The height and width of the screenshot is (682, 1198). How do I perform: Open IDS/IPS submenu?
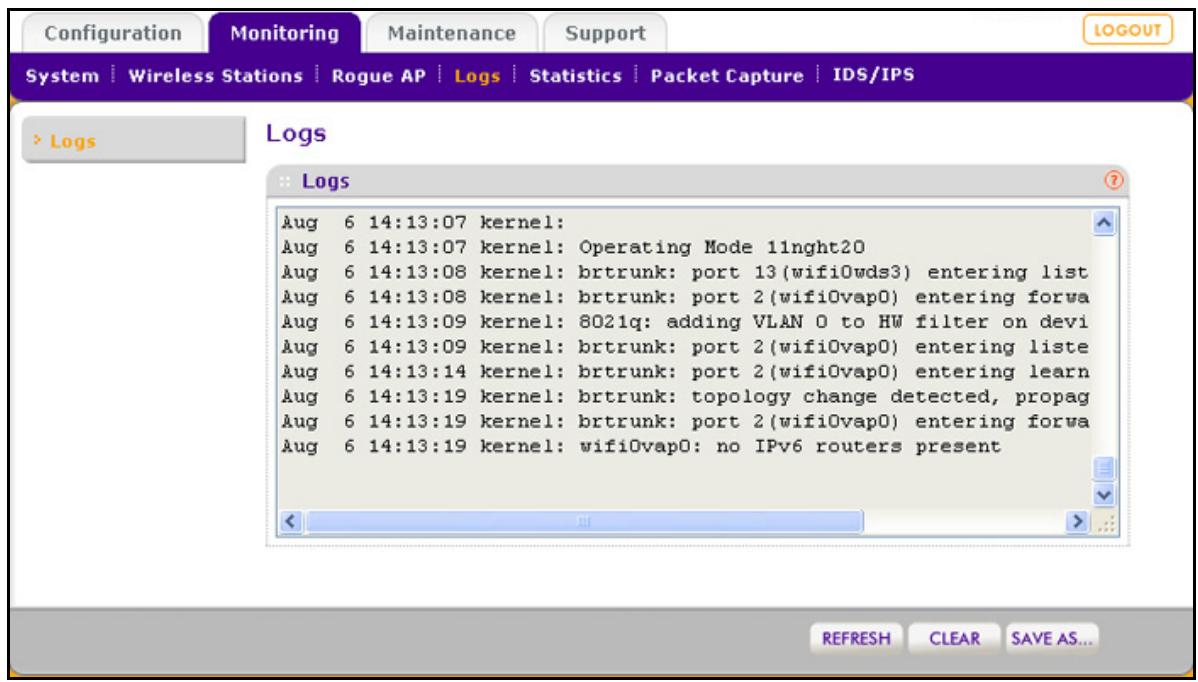[873, 75]
